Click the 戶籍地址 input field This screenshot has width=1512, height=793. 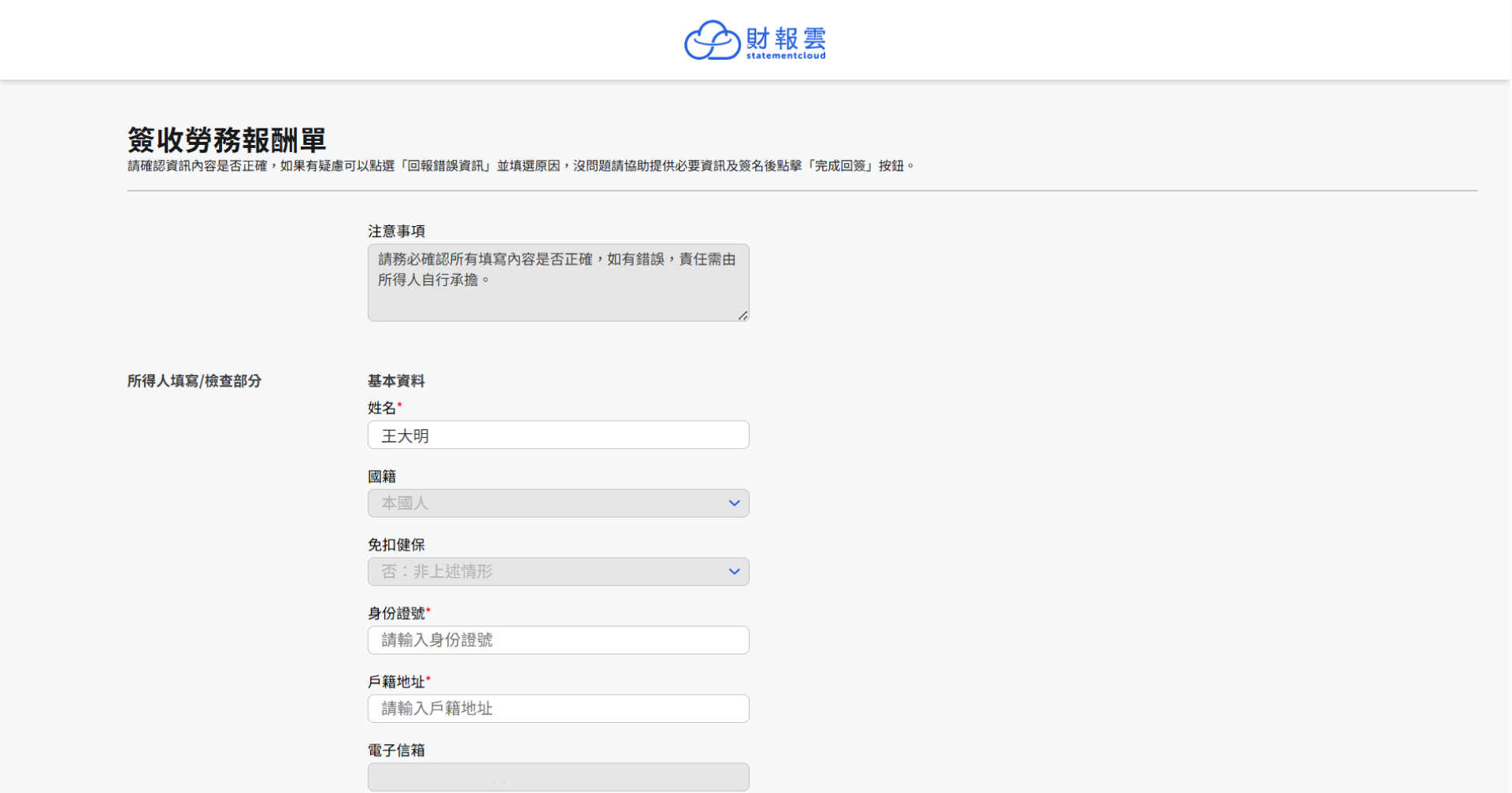coord(558,709)
